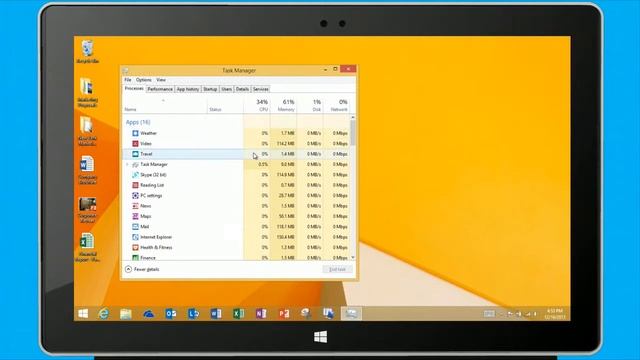Click the Mail app icon in process list
640x360 pixels.
135,227
